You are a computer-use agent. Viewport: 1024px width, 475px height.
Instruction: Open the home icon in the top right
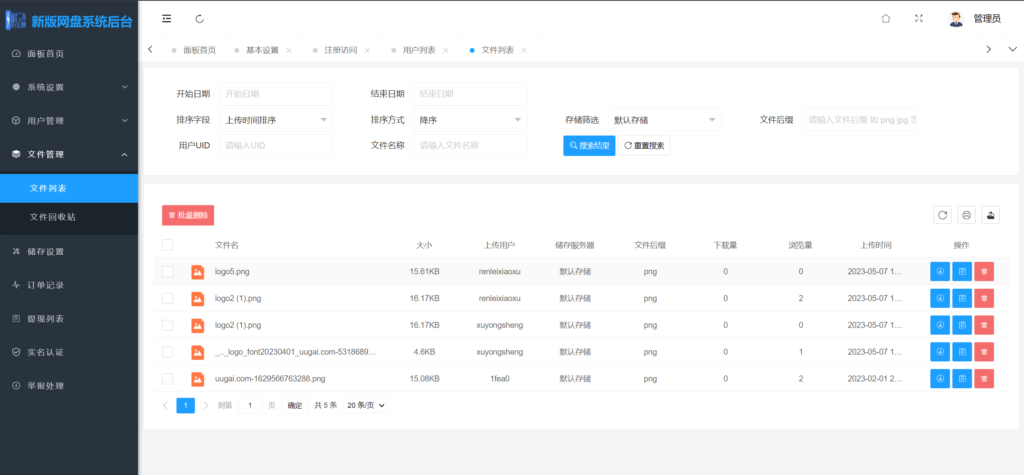[x=885, y=19]
